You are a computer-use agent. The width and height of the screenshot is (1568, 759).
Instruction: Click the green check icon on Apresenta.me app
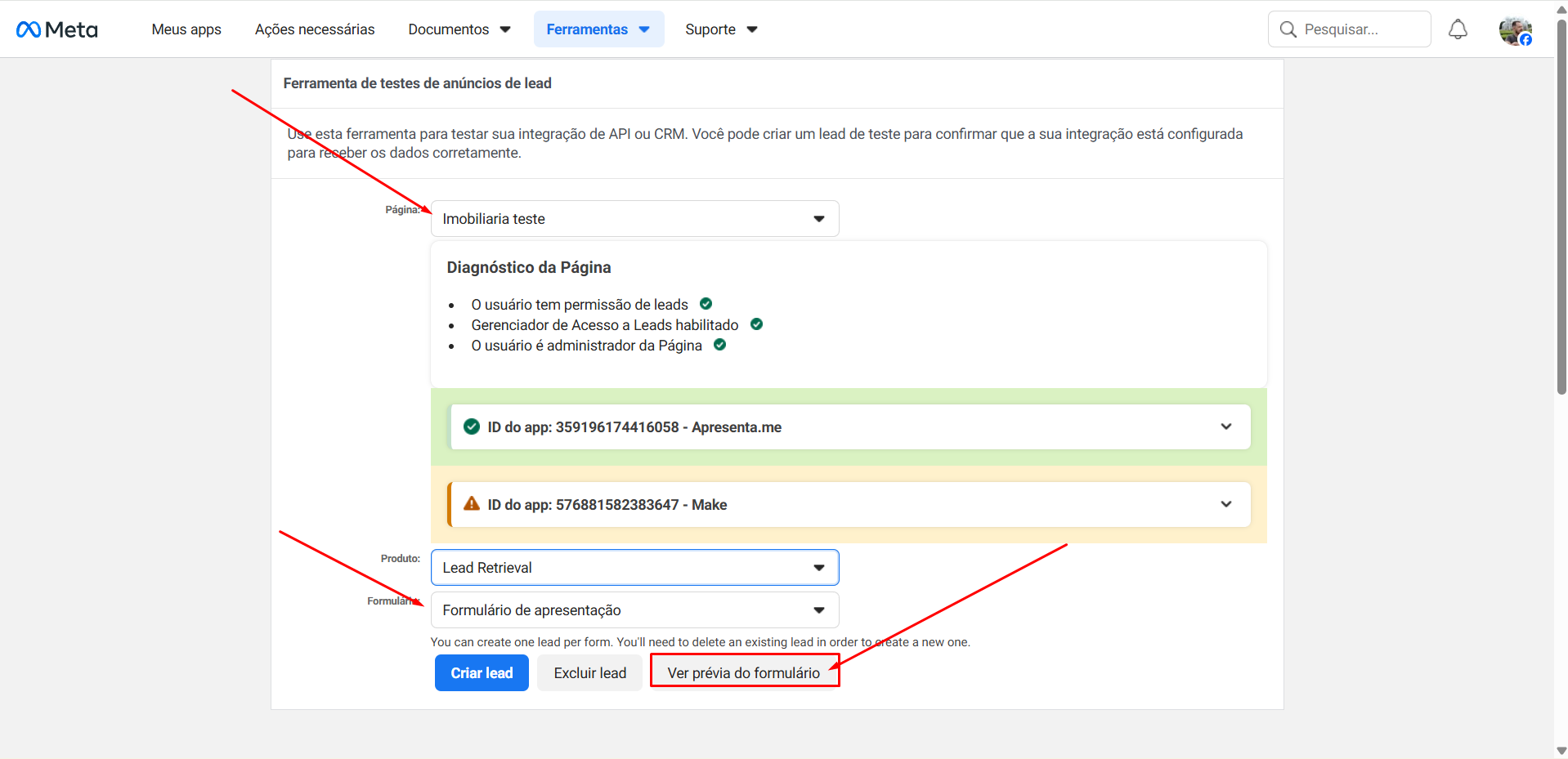[472, 426]
